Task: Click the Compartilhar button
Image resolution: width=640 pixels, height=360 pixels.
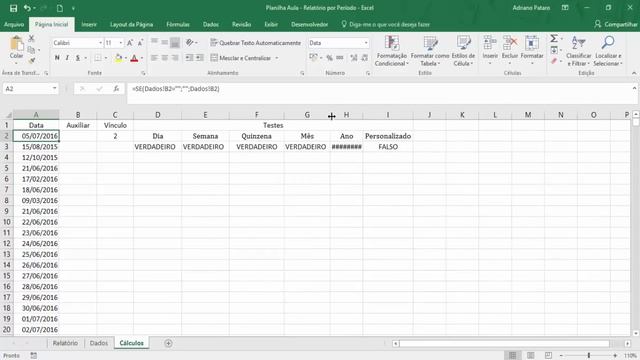Action: [x=616, y=24]
